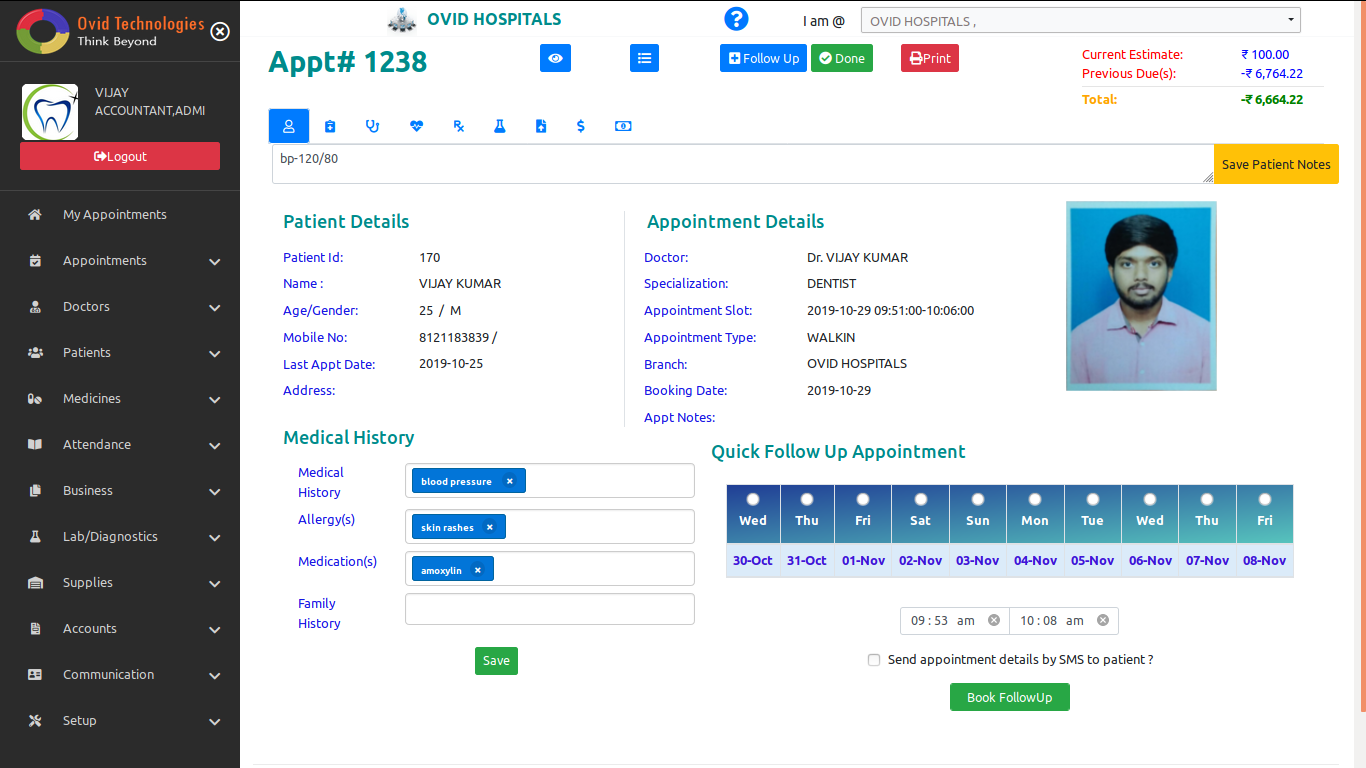This screenshot has height=768, width=1366.
Task: Expand the Setup sidebar menu chevron
Action: click(215, 722)
